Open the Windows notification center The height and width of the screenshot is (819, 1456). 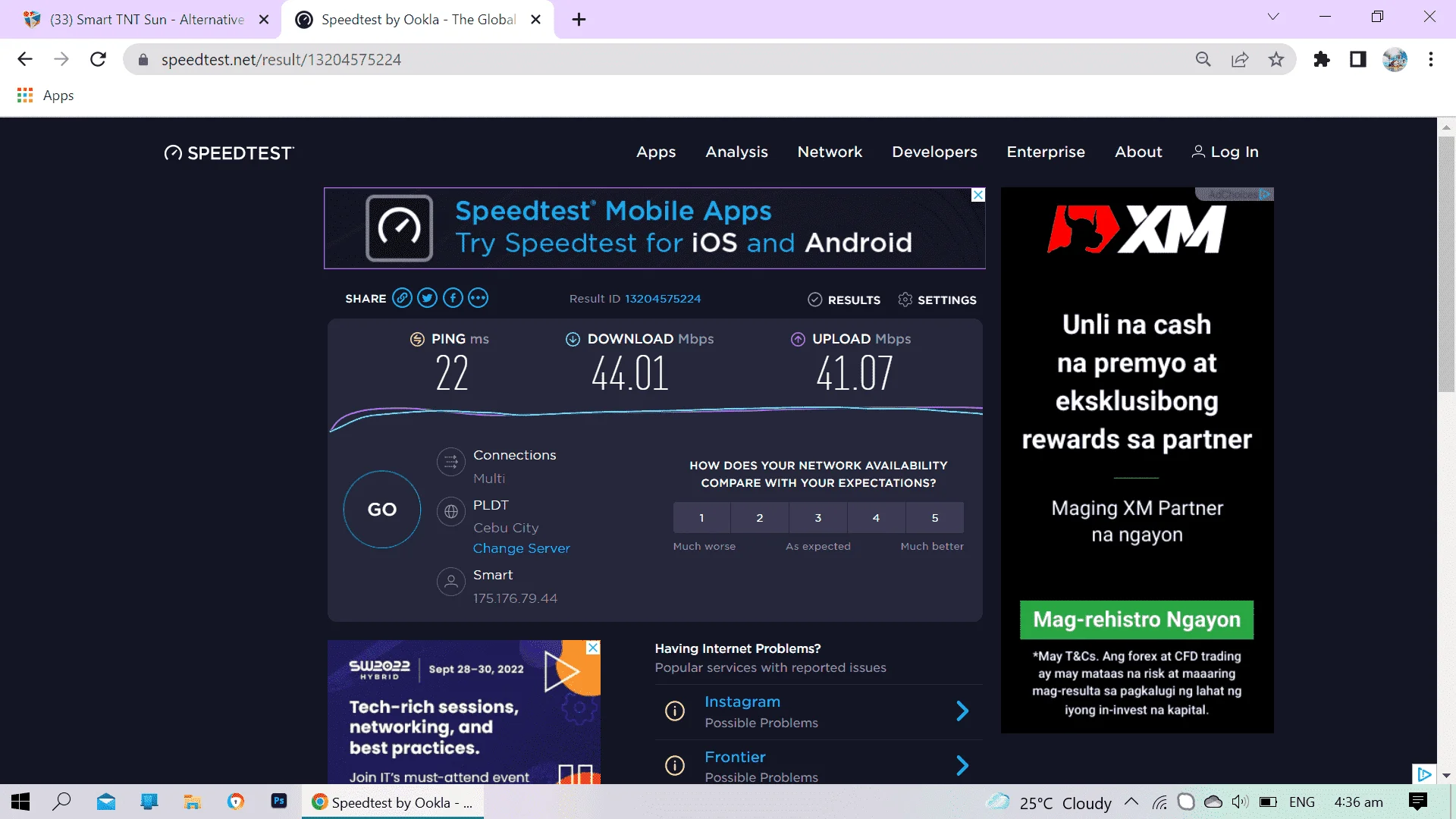pyautogui.click(x=1417, y=802)
